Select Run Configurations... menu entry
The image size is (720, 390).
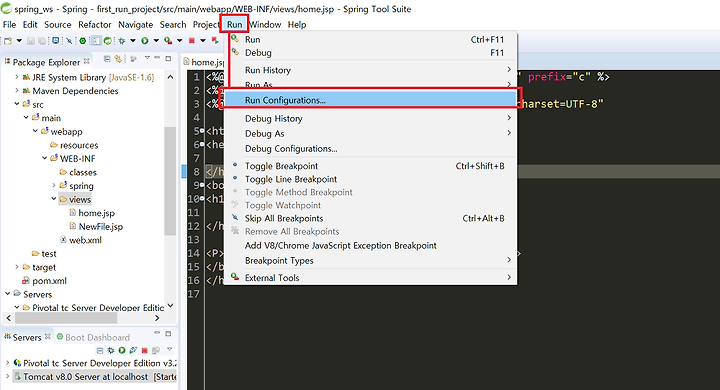click(370, 100)
